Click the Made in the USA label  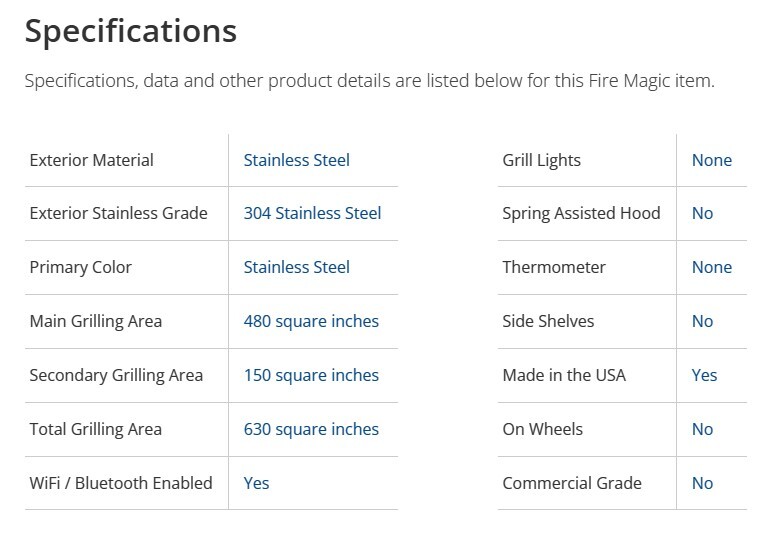(563, 375)
